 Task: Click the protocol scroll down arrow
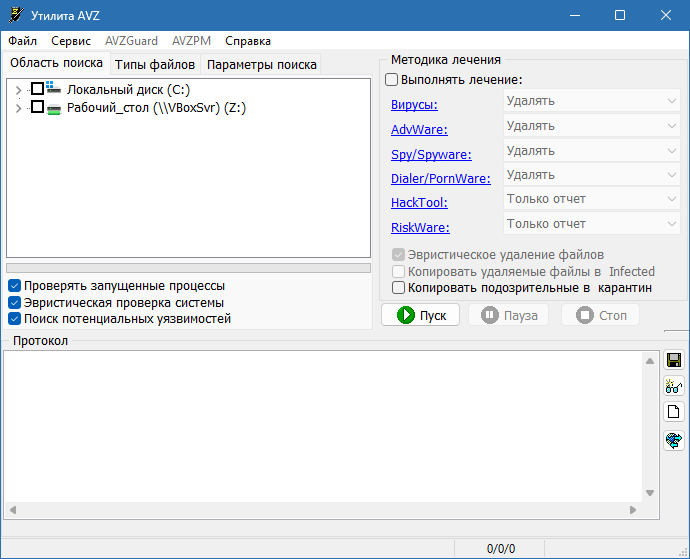650,493
